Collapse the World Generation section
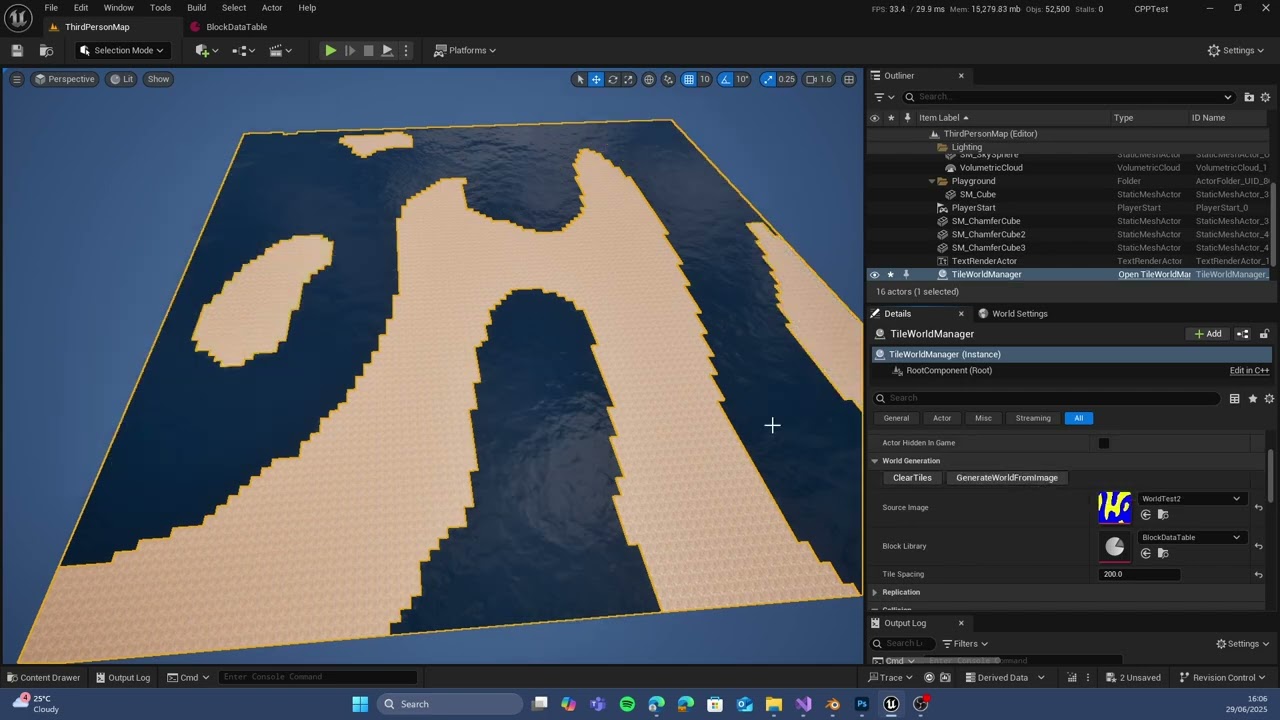 pos(875,461)
